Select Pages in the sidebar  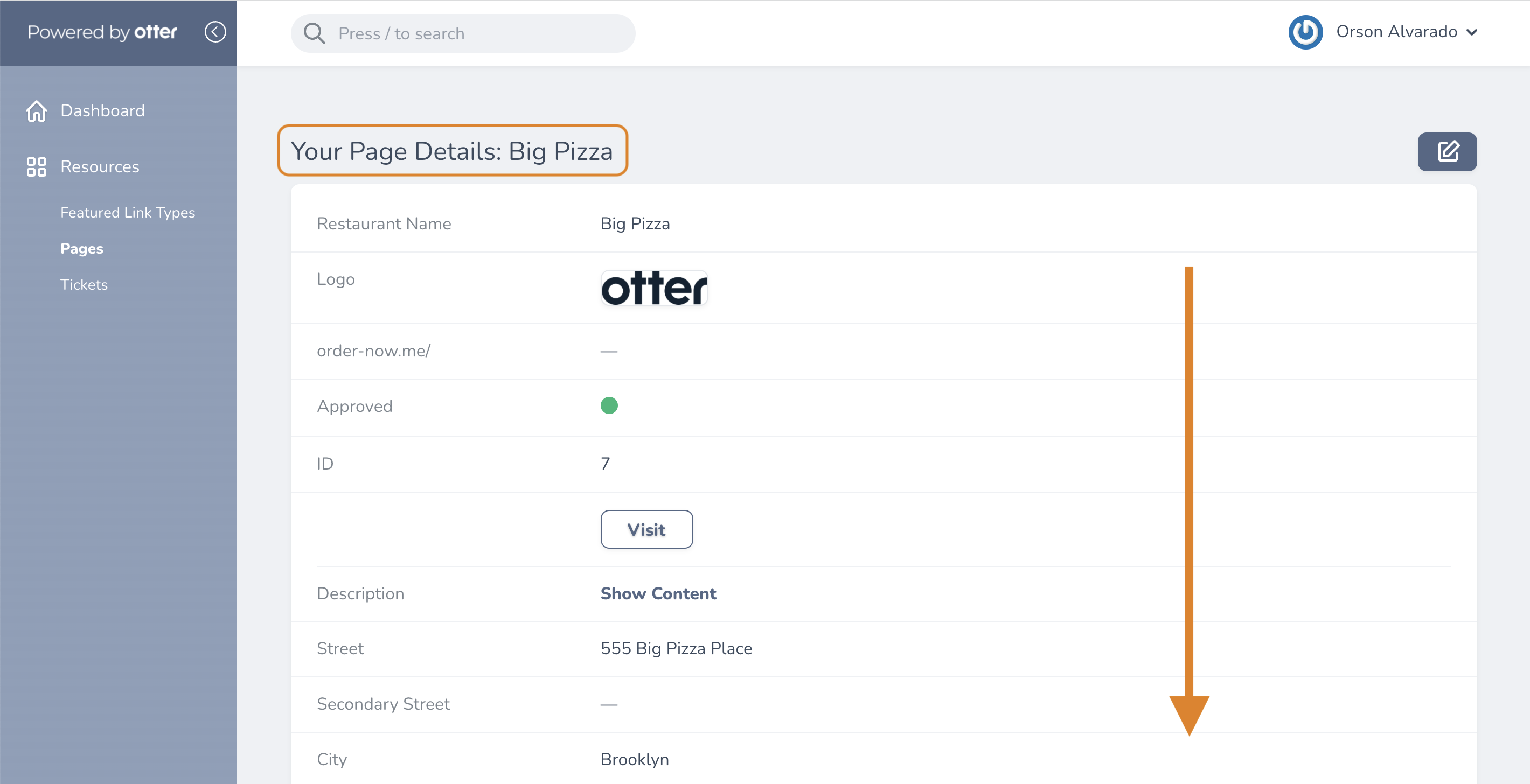pos(82,249)
